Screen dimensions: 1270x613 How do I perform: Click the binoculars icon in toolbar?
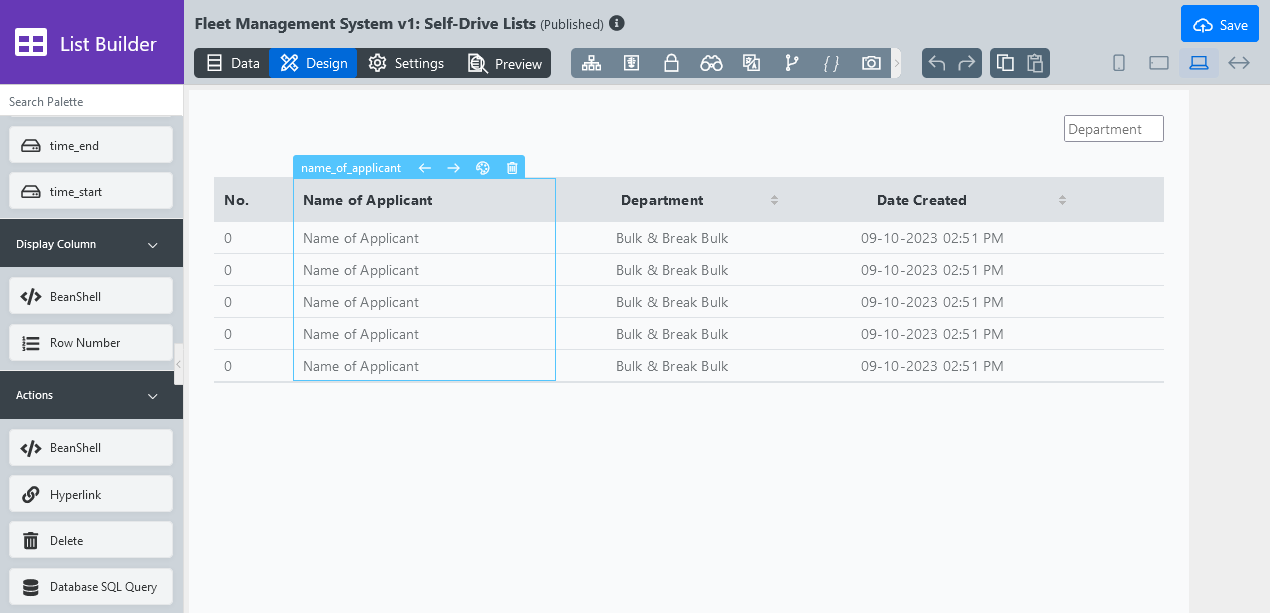pos(711,63)
